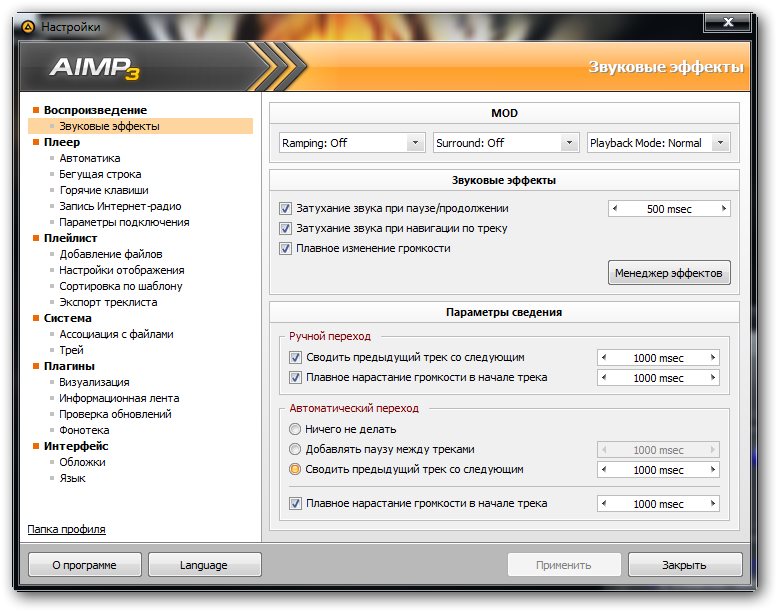Open Playback Mode: Normal dropdown
778x612 pixels.
[x=658, y=143]
